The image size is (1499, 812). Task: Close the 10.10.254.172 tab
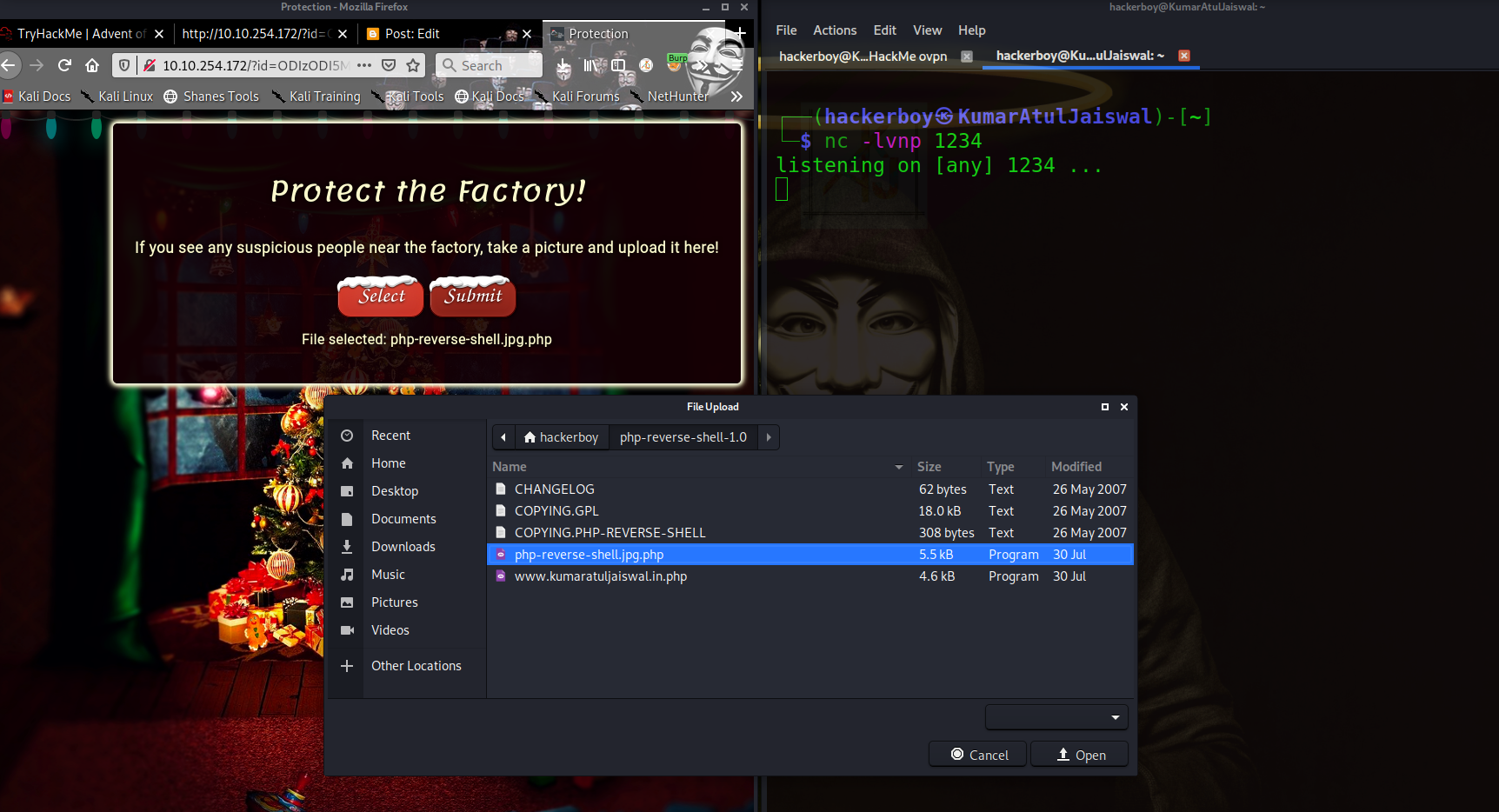point(343,34)
